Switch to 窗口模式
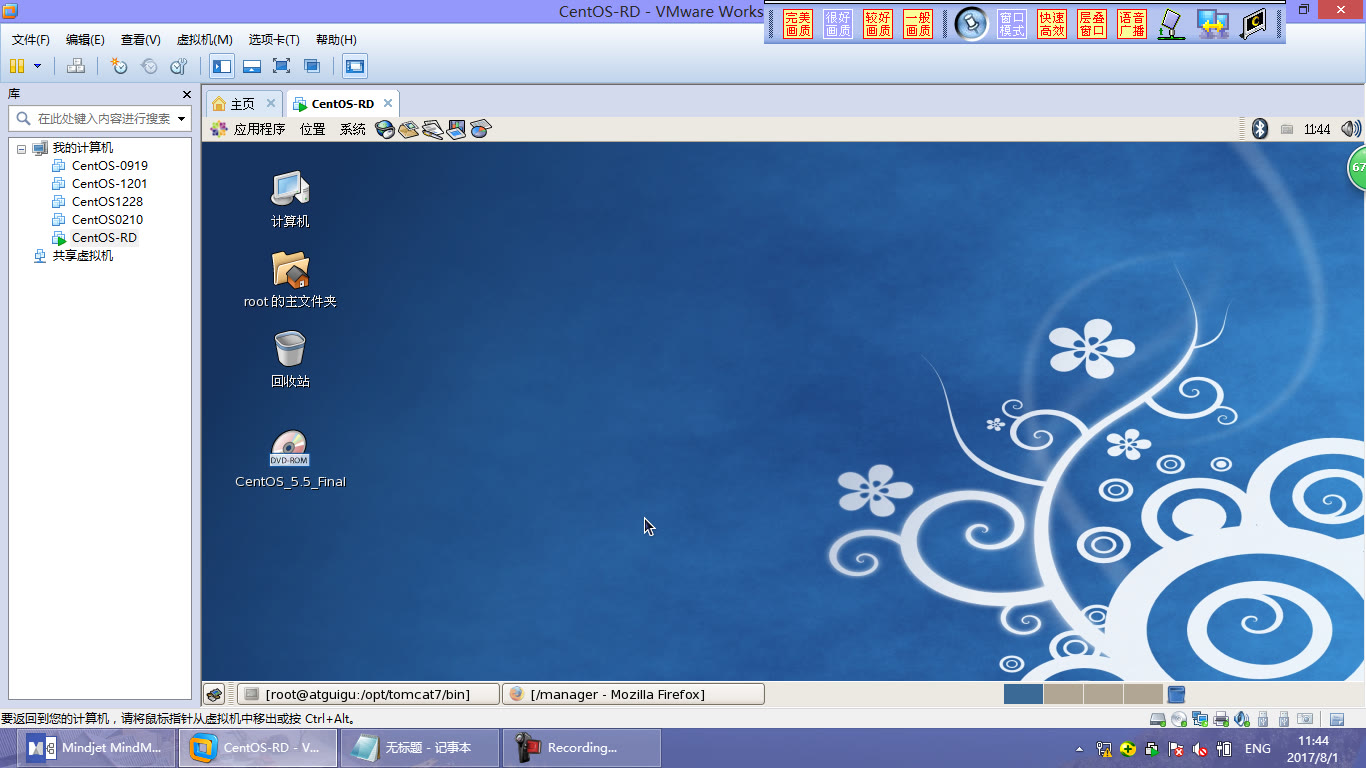Viewport: 1366px width, 768px height. [x=1012, y=24]
